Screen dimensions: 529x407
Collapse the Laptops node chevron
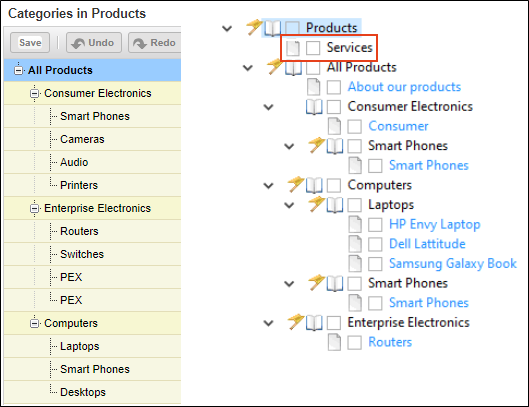[289, 205]
